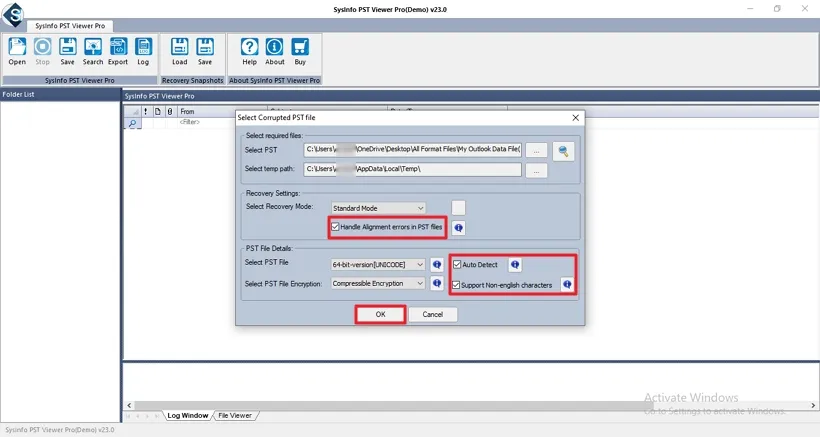Click the <Filter> cell under From
Screen dimensions: 820x437
(189, 122)
